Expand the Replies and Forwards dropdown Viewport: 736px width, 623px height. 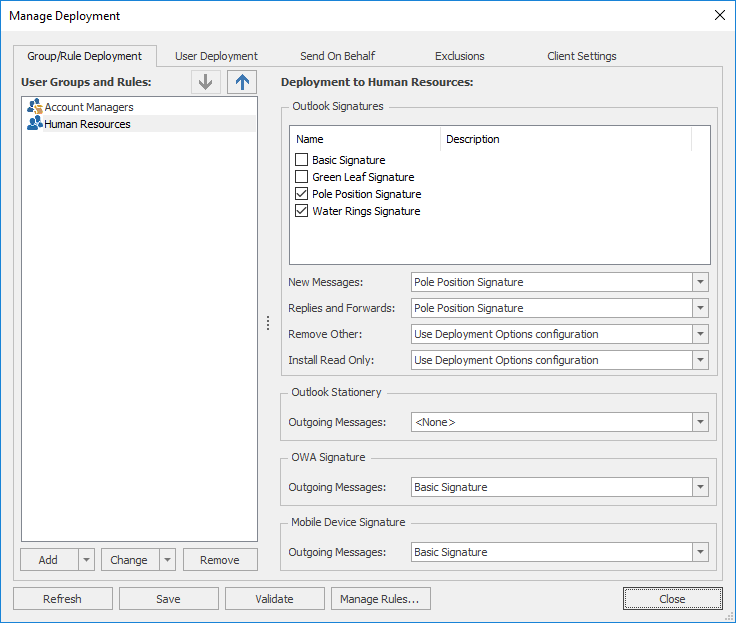700,308
